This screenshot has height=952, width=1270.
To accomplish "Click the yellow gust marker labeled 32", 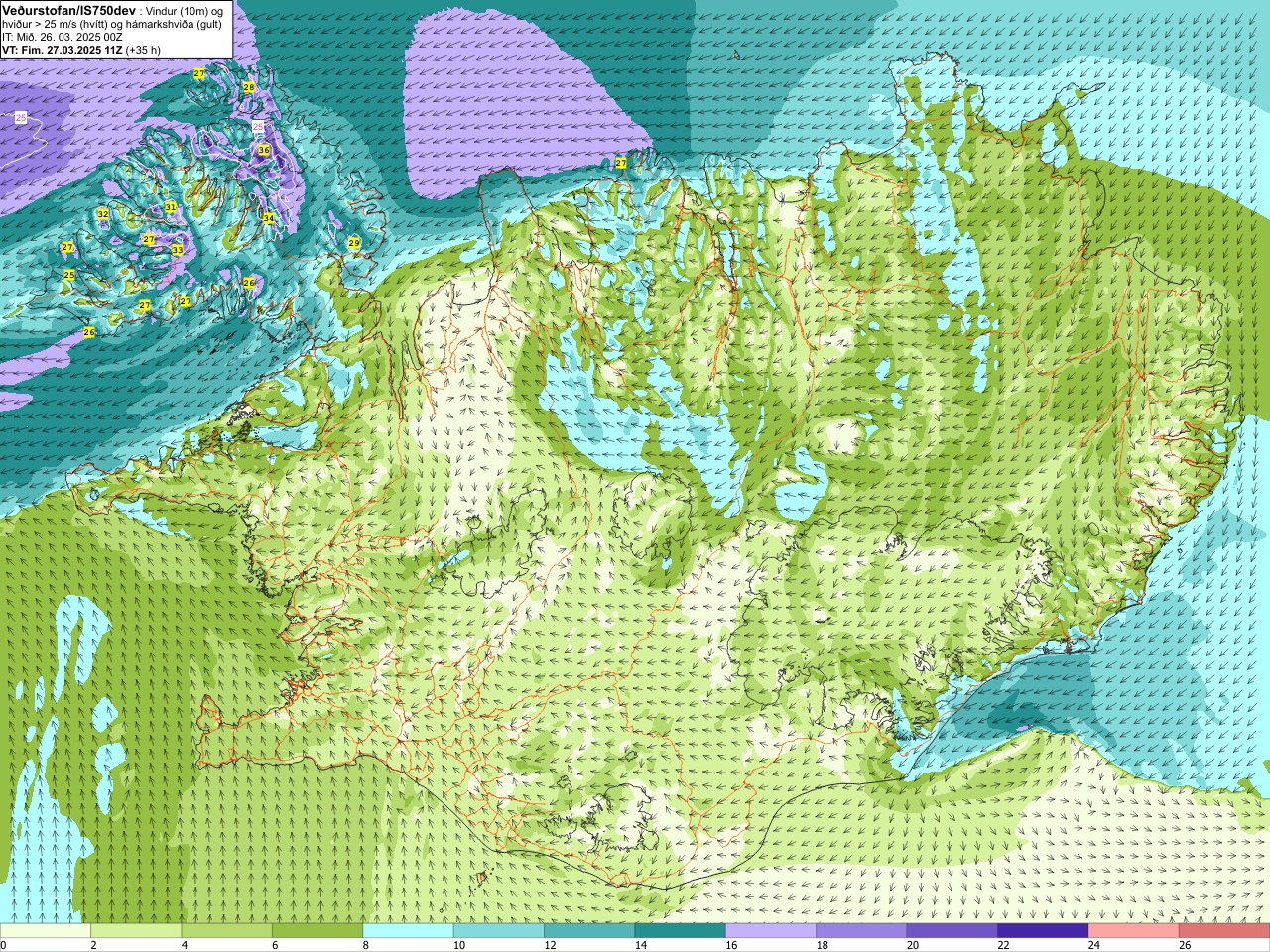I will (102, 214).
